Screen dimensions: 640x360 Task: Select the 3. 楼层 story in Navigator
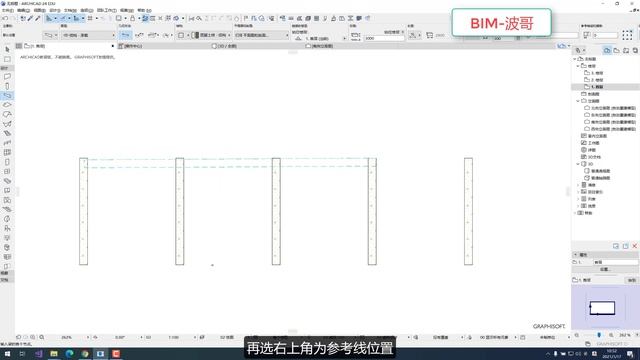pos(594,73)
